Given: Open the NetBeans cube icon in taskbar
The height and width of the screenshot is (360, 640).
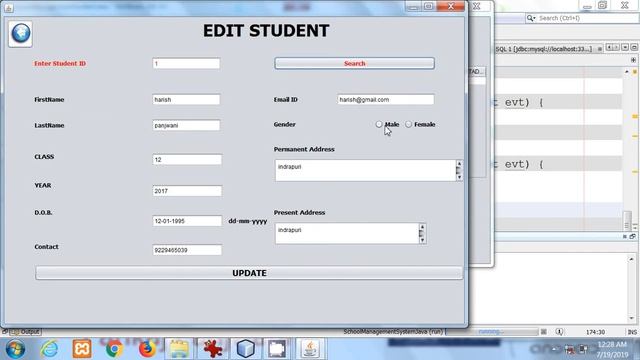Looking at the screenshot, I should [245, 349].
